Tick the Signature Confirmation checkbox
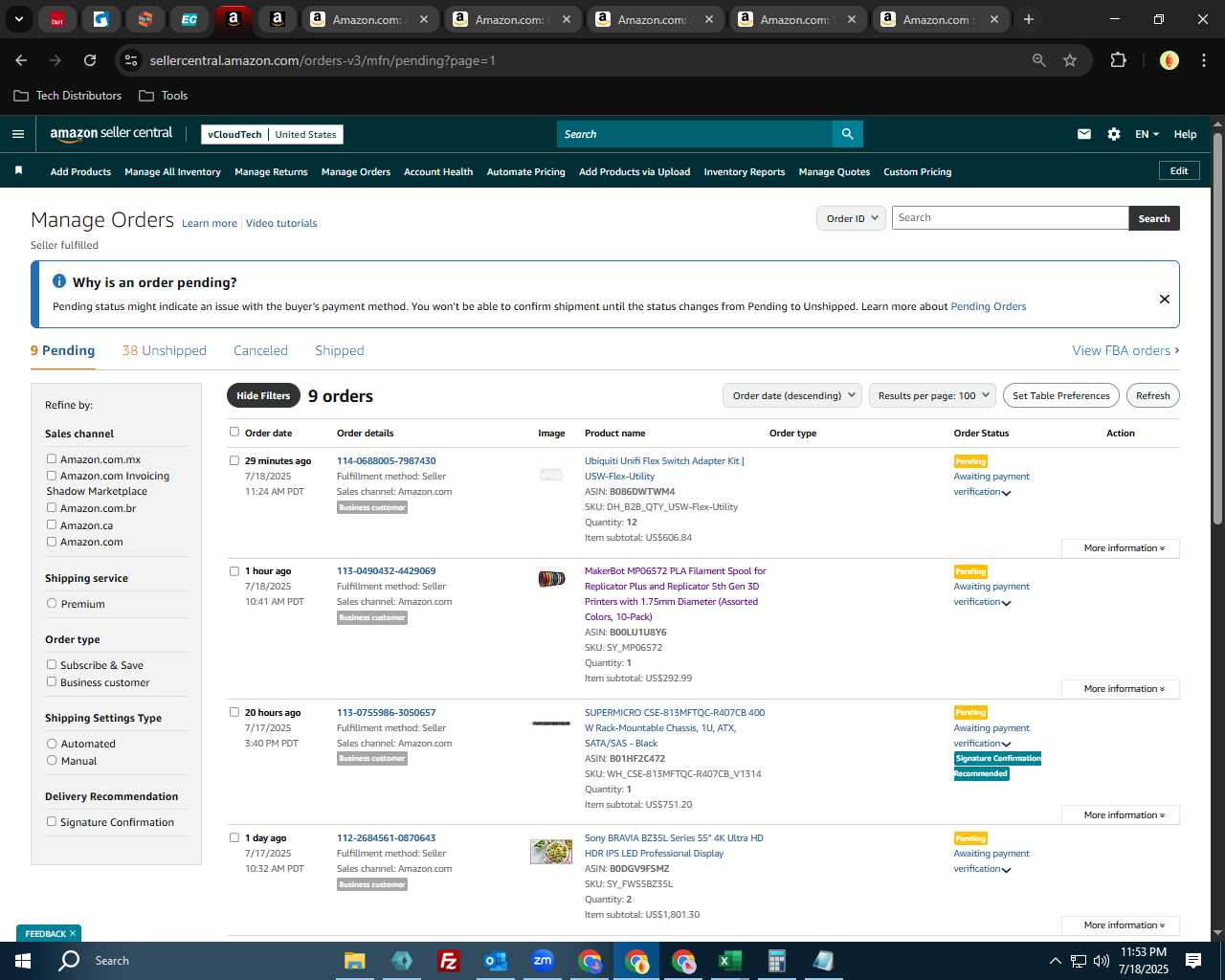Image resolution: width=1225 pixels, height=980 pixels. tap(52, 821)
